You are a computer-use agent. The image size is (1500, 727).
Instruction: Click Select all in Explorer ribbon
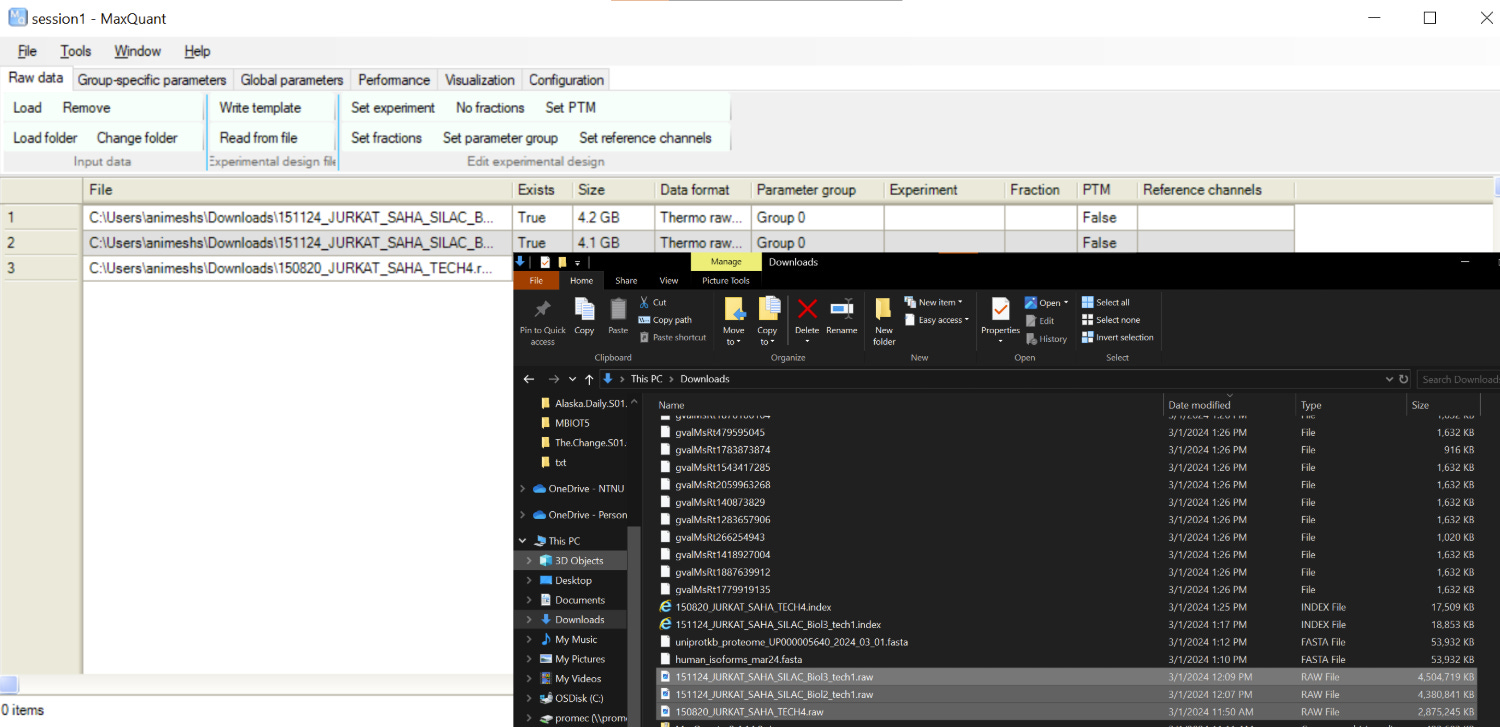1105,302
